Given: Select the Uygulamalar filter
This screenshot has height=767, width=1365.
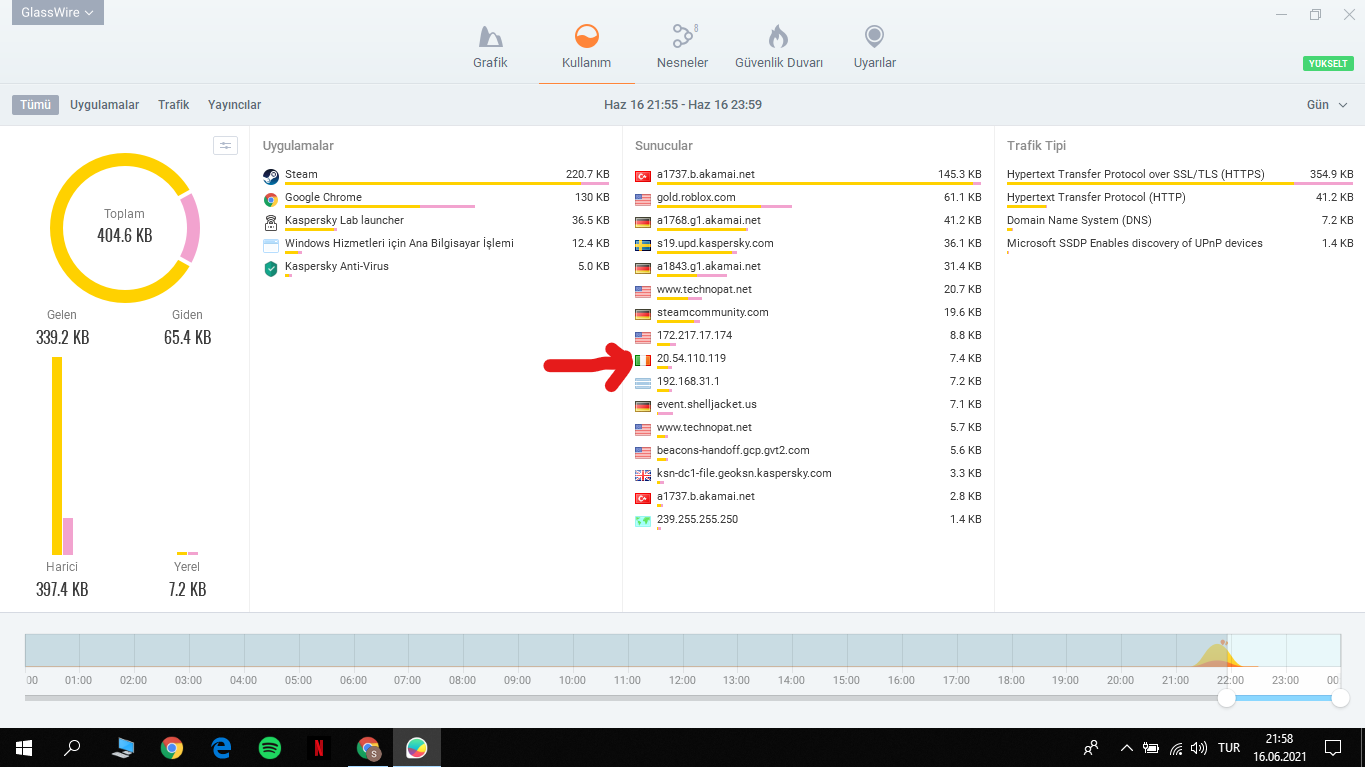Looking at the screenshot, I should click(x=104, y=105).
